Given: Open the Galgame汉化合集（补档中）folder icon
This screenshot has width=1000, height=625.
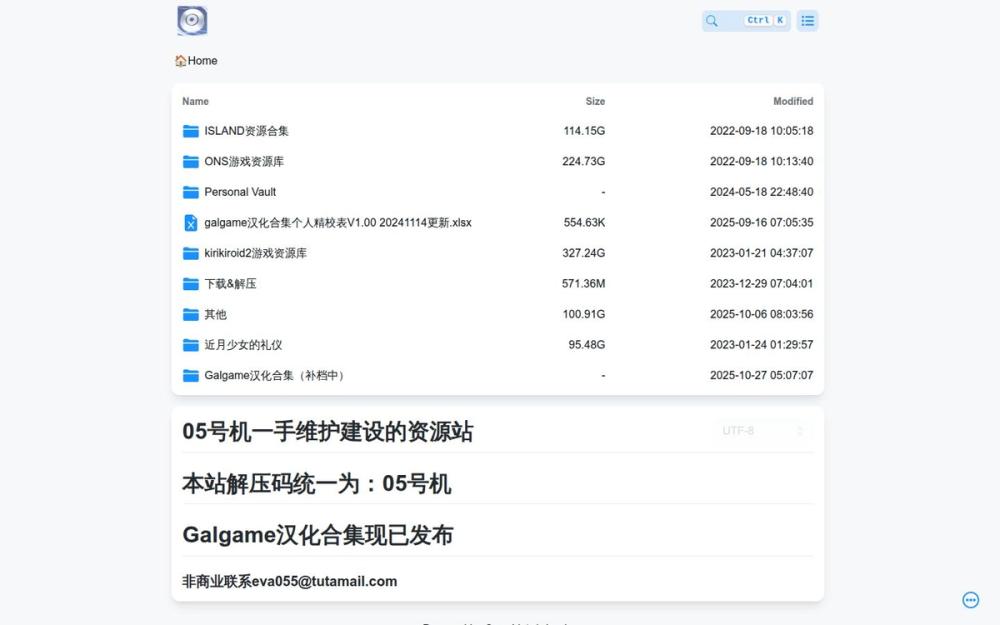Looking at the screenshot, I should (x=191, y=376).
